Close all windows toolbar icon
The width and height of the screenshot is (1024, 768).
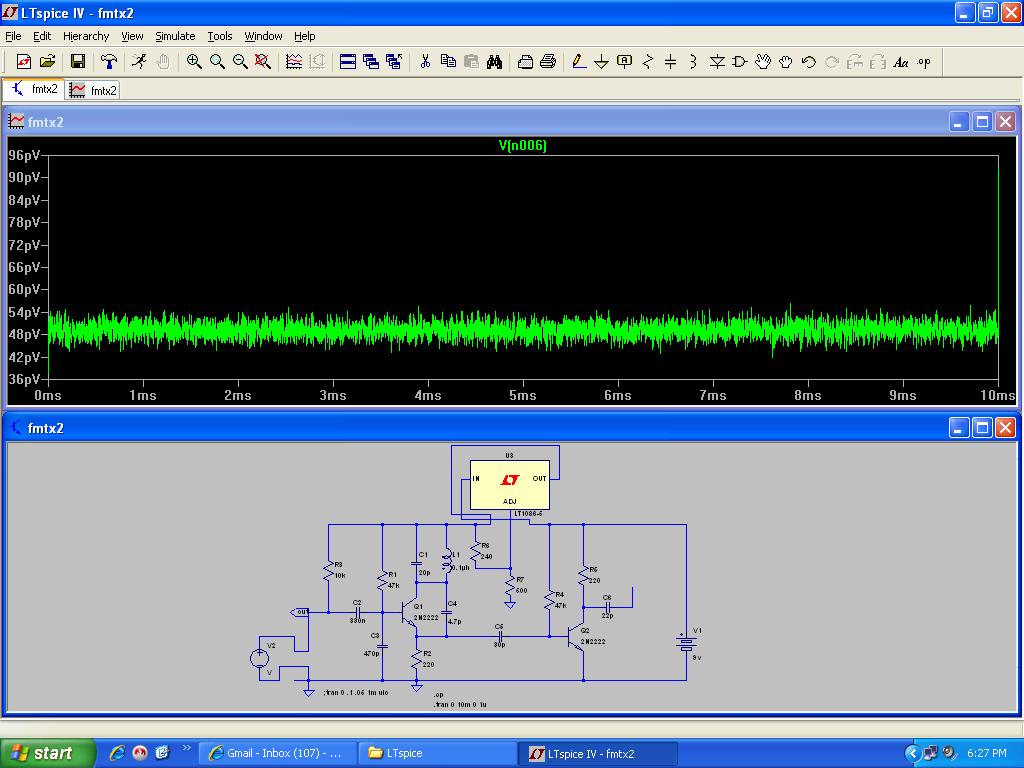(394, 61)
